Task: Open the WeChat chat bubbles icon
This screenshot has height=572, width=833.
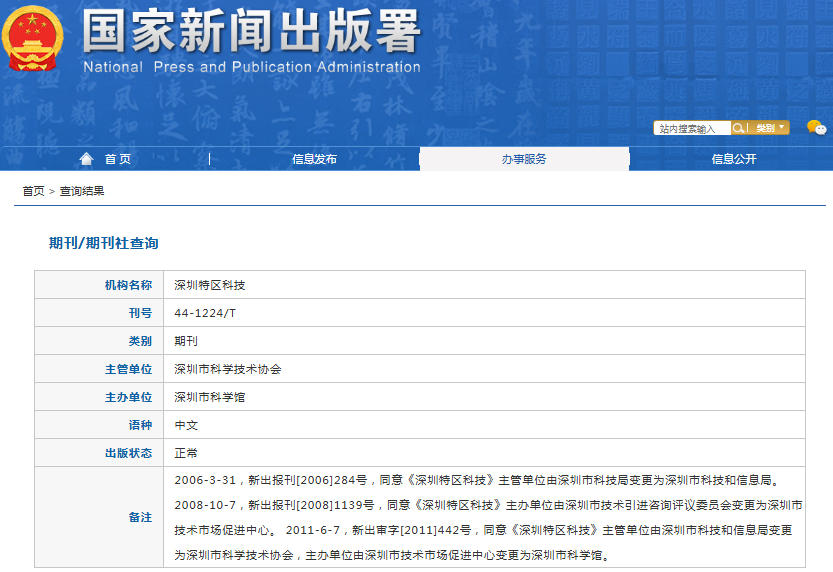Action: [x=817, y=127]
